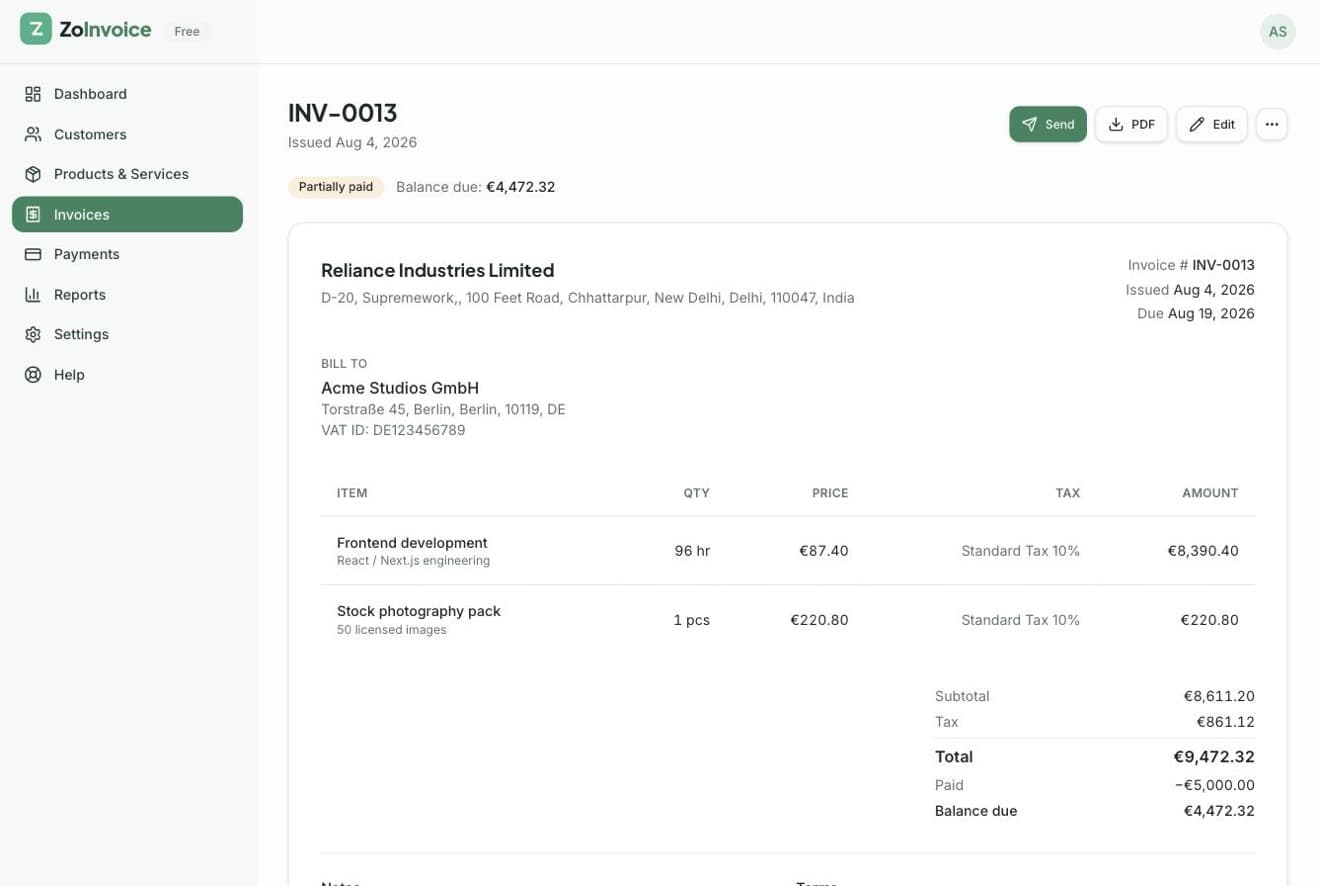Viewport: 1320px width, 886px height.
Task: Open the Dashboard grid icon
Action: point(33,94)
